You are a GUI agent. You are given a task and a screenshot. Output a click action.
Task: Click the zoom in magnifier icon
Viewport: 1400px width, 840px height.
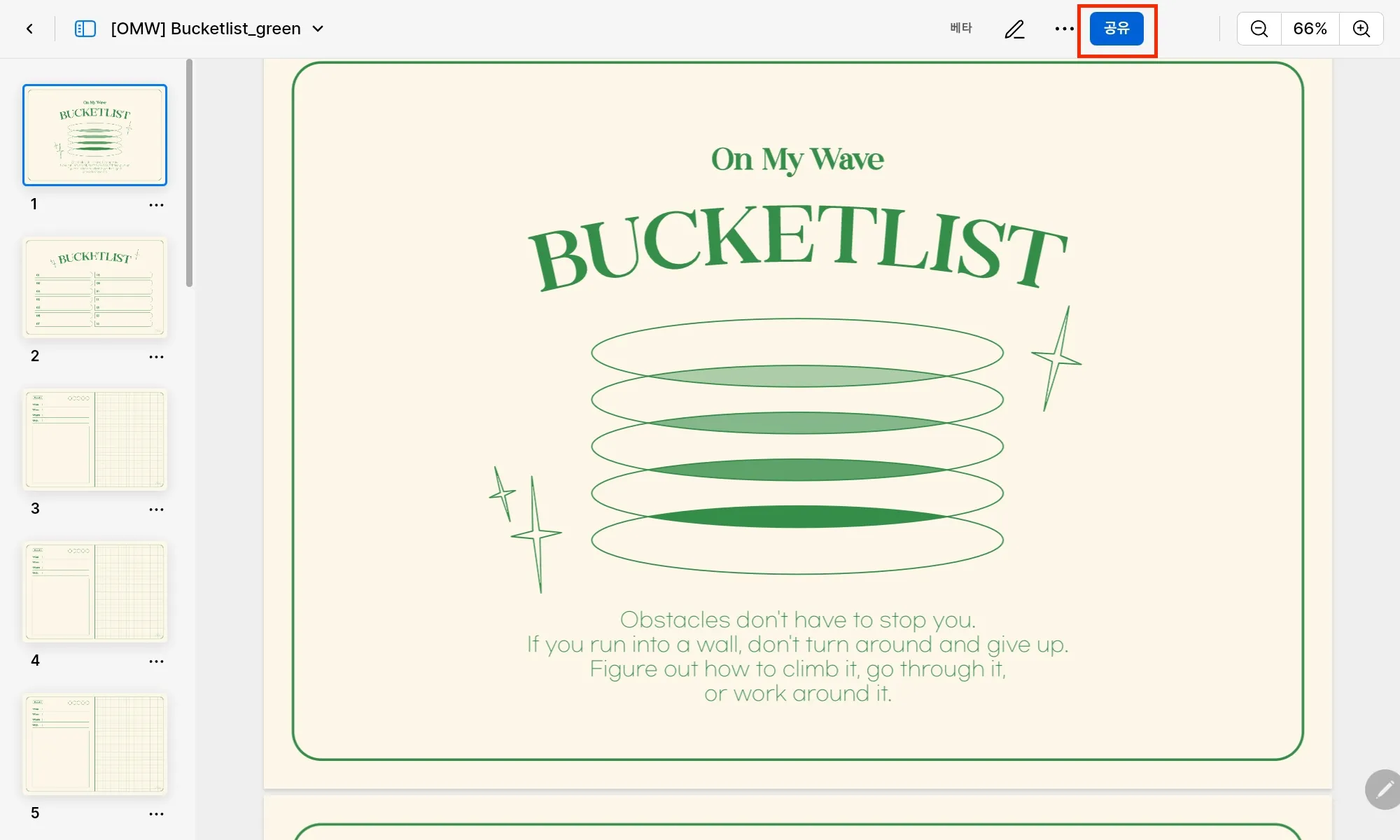click(1361, 29)
